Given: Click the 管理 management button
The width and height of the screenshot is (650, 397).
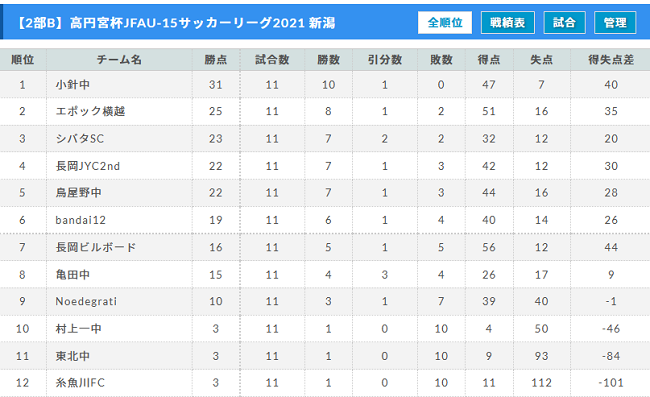Looking at the screenshot, I should point(615,22).
